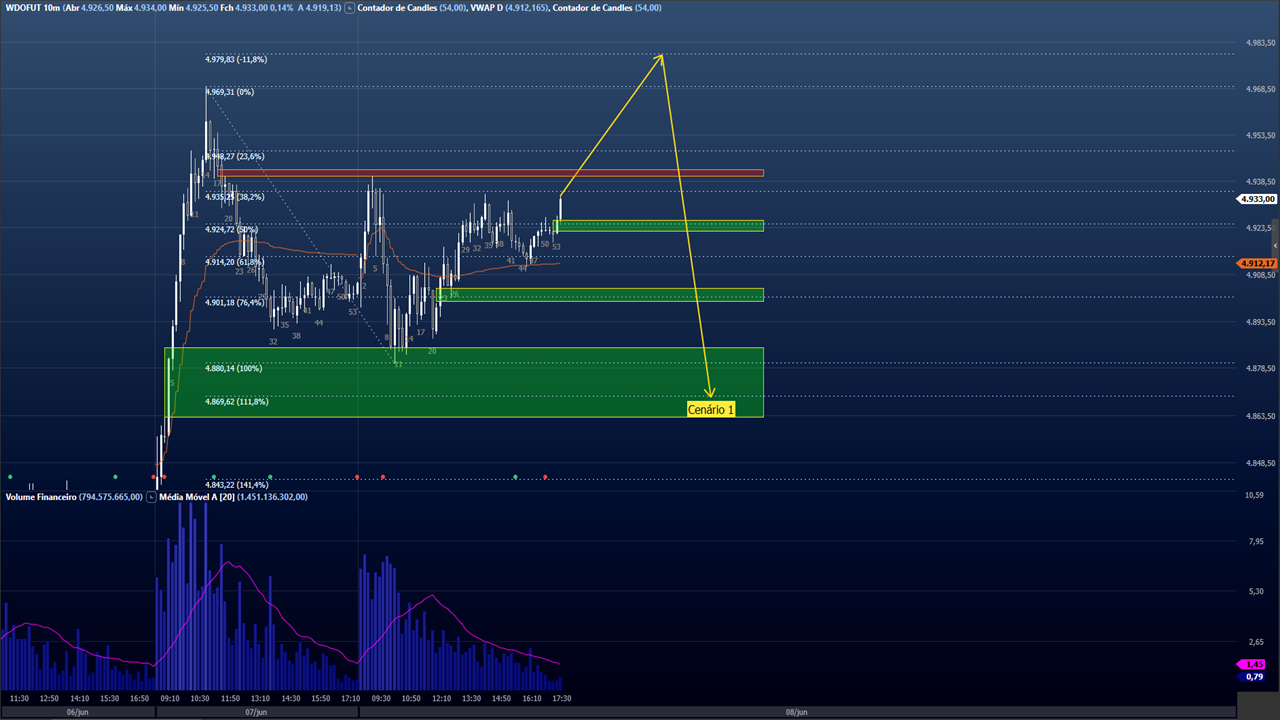Select the Fibonacci 4.843,22 (141,4%) level label
Viewport: 1280px width, 720px height.
point(237,484)
